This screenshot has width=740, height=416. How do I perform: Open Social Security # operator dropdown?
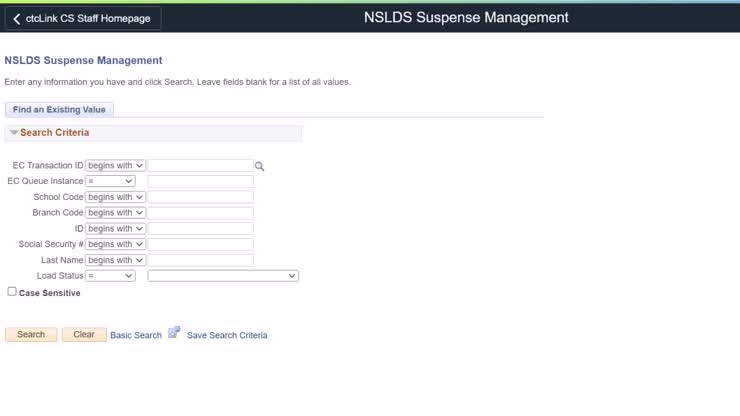(115, 244)
